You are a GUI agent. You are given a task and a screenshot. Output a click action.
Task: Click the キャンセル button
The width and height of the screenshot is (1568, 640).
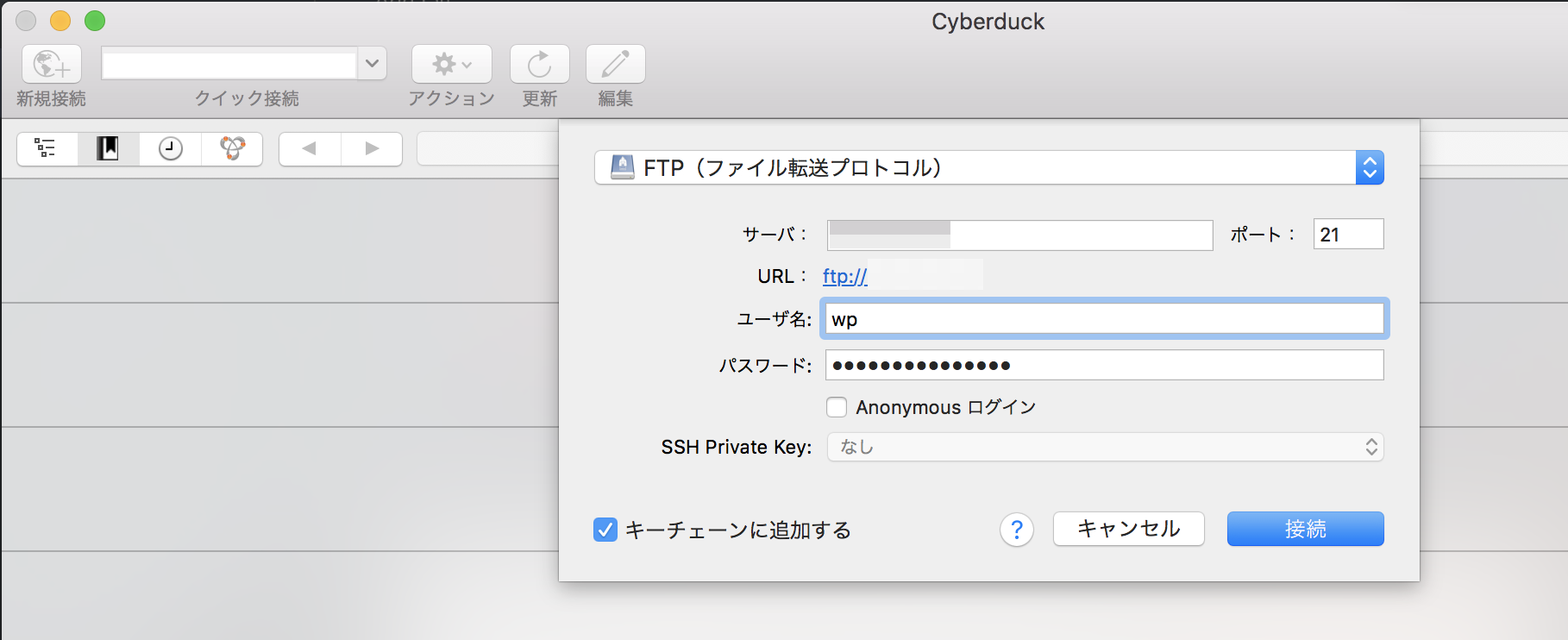coord(1129,529)
